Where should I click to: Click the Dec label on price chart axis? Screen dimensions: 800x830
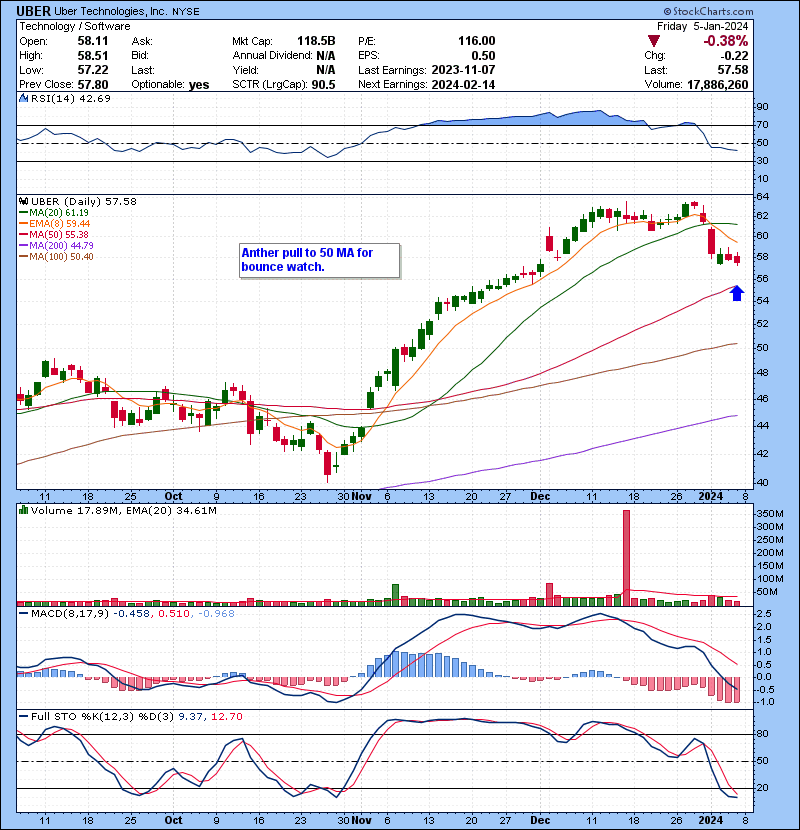coord(540,497)
